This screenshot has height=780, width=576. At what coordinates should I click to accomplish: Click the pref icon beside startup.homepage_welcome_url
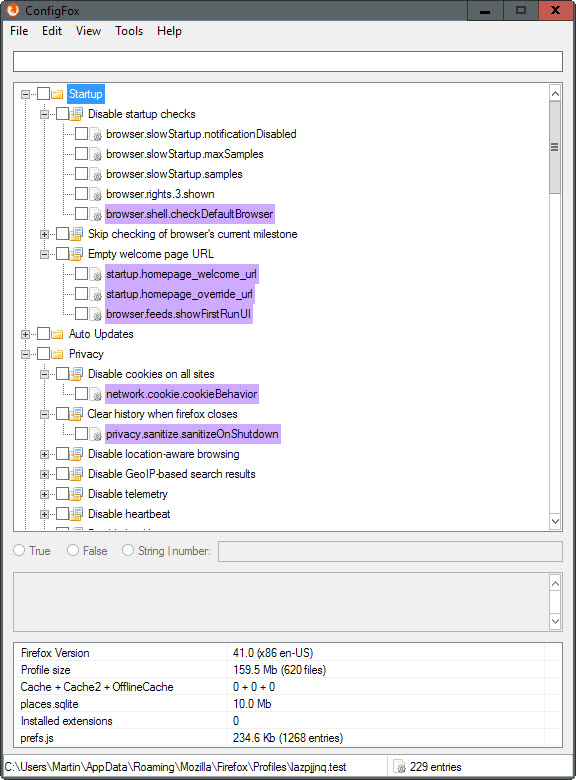click(96, 274)
